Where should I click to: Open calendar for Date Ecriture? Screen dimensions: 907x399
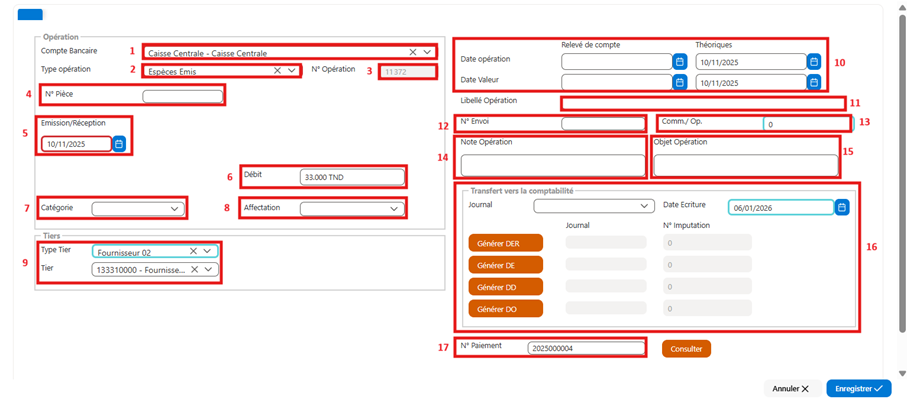(842, 207)
